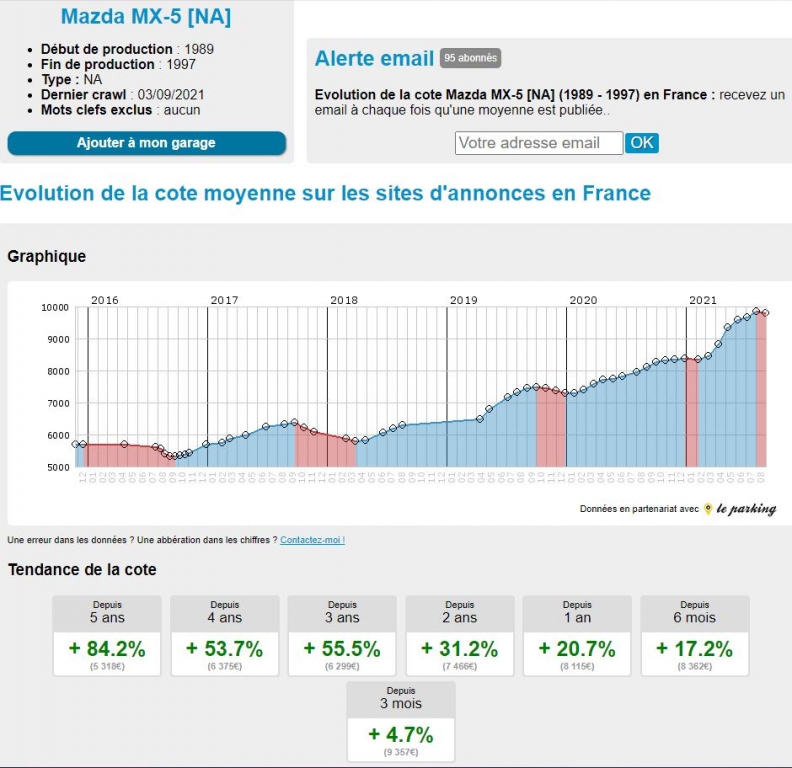Click the Fin de production 1997 line
Image resolution: width=792 pixels, height=768 pixels.
click(118, 65)
